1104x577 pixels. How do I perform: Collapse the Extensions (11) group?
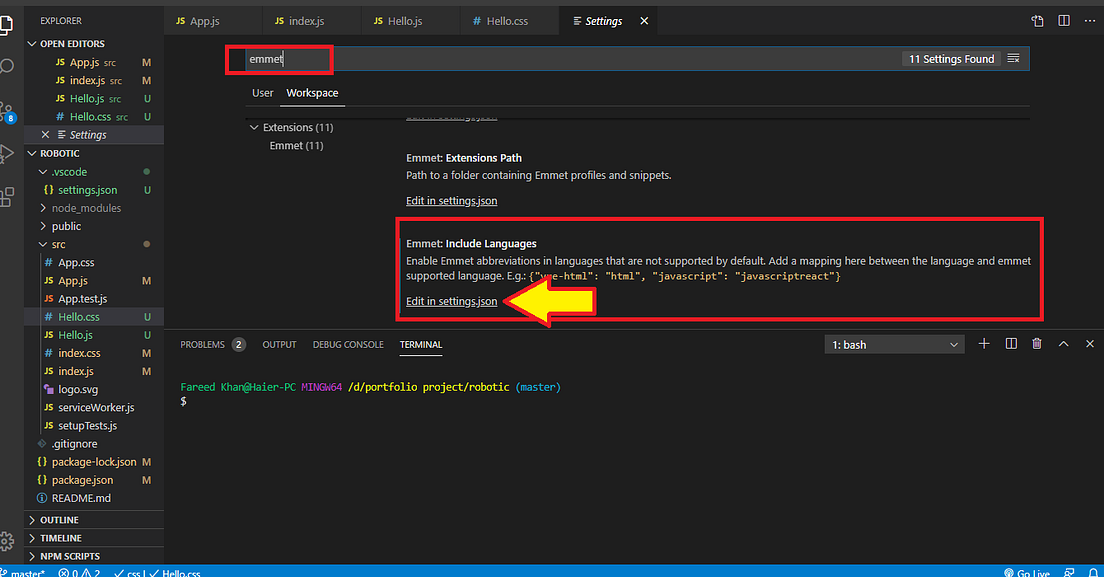pos(291,127)
